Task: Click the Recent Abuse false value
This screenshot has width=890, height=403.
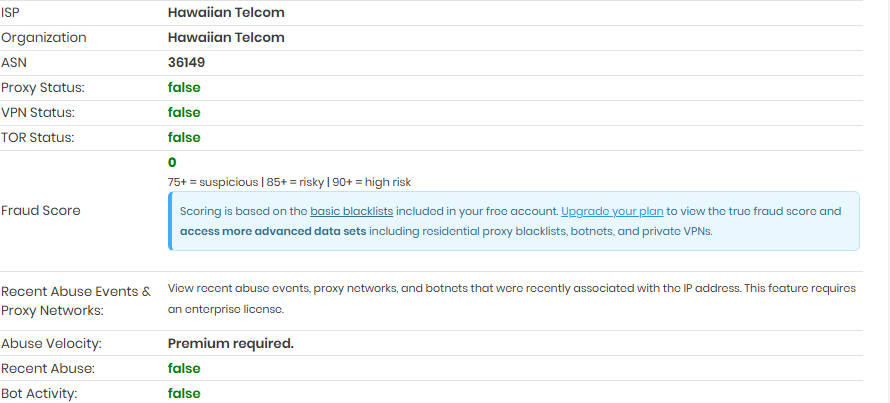Action: coord(184,368)
